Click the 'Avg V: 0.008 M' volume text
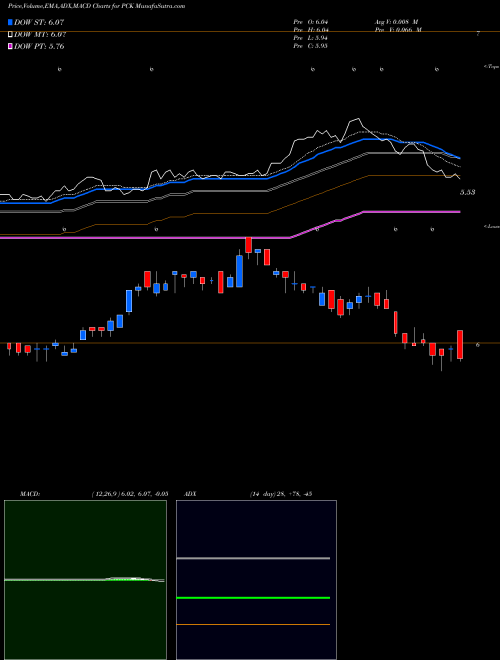The height and width of the screenshot is (660, 500). (397, 22)
